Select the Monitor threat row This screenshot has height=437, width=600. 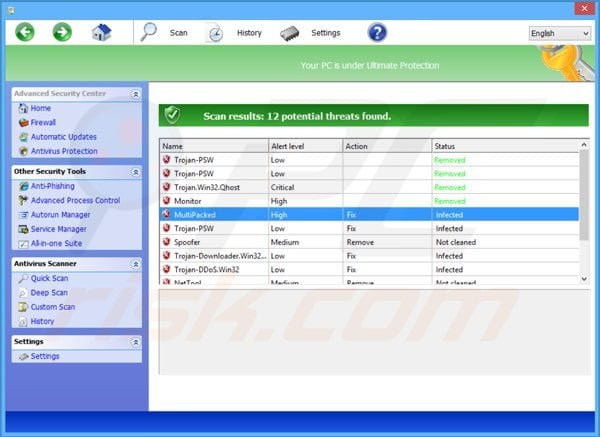coord(369,201)
